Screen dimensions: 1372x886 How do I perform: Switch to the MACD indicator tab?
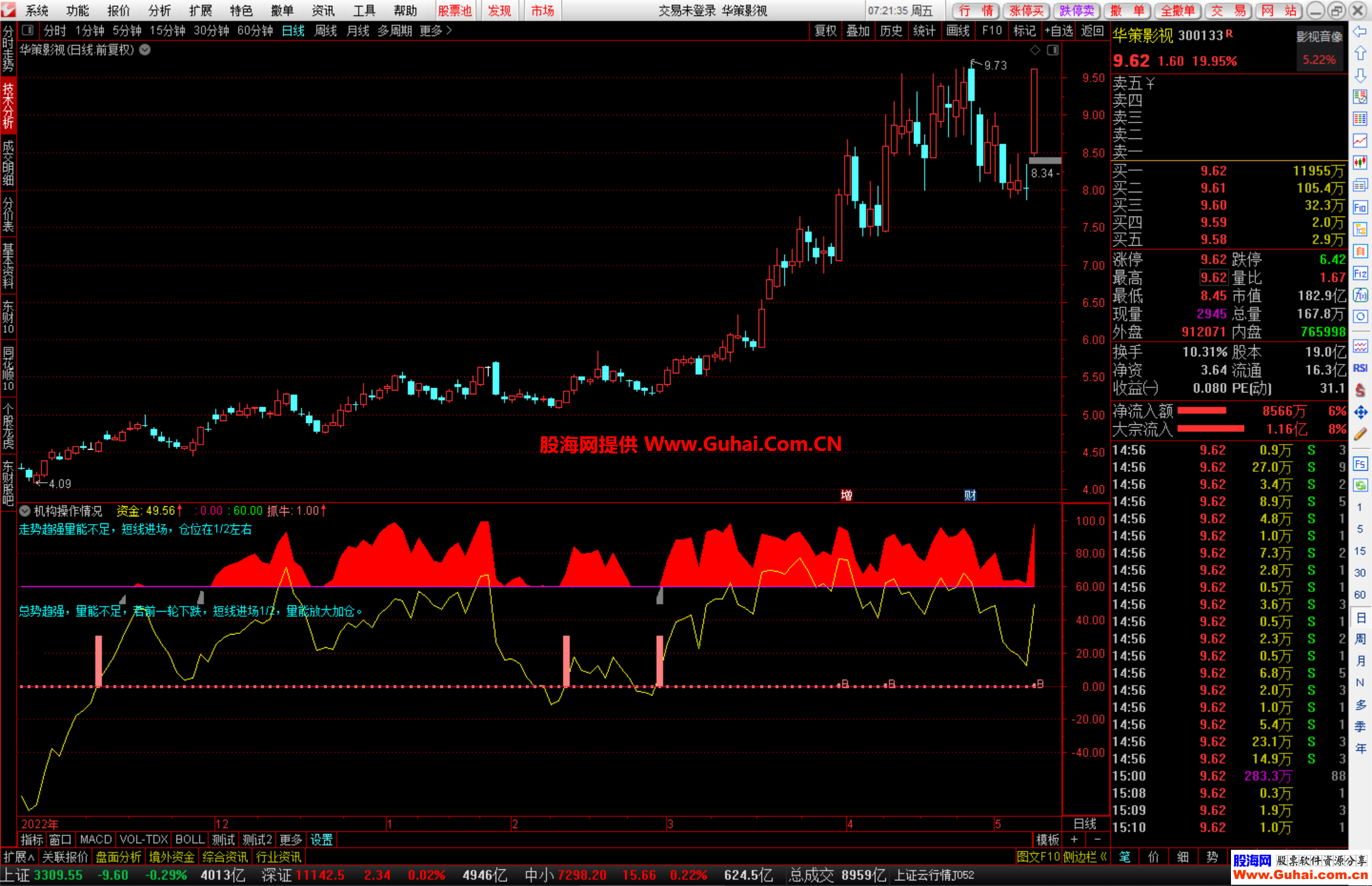click(x=96, y=840)
